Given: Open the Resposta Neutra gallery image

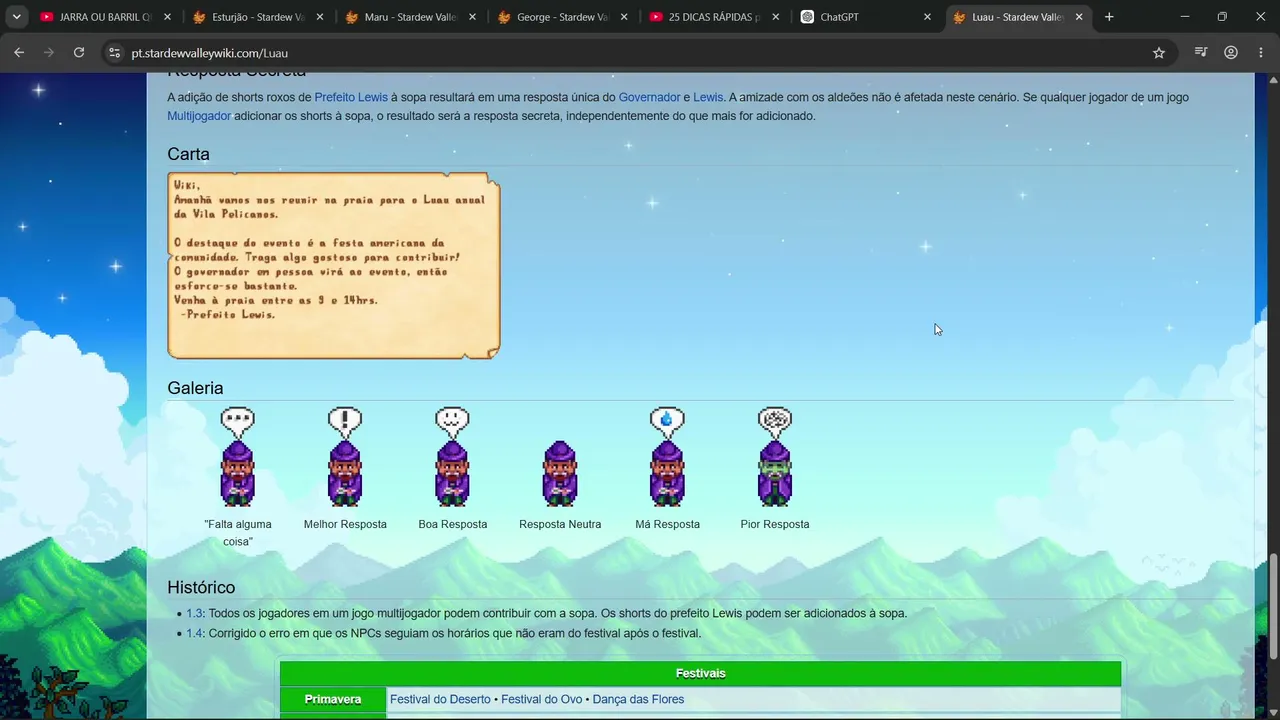Looking at the screenshot, I should (560, 474).
